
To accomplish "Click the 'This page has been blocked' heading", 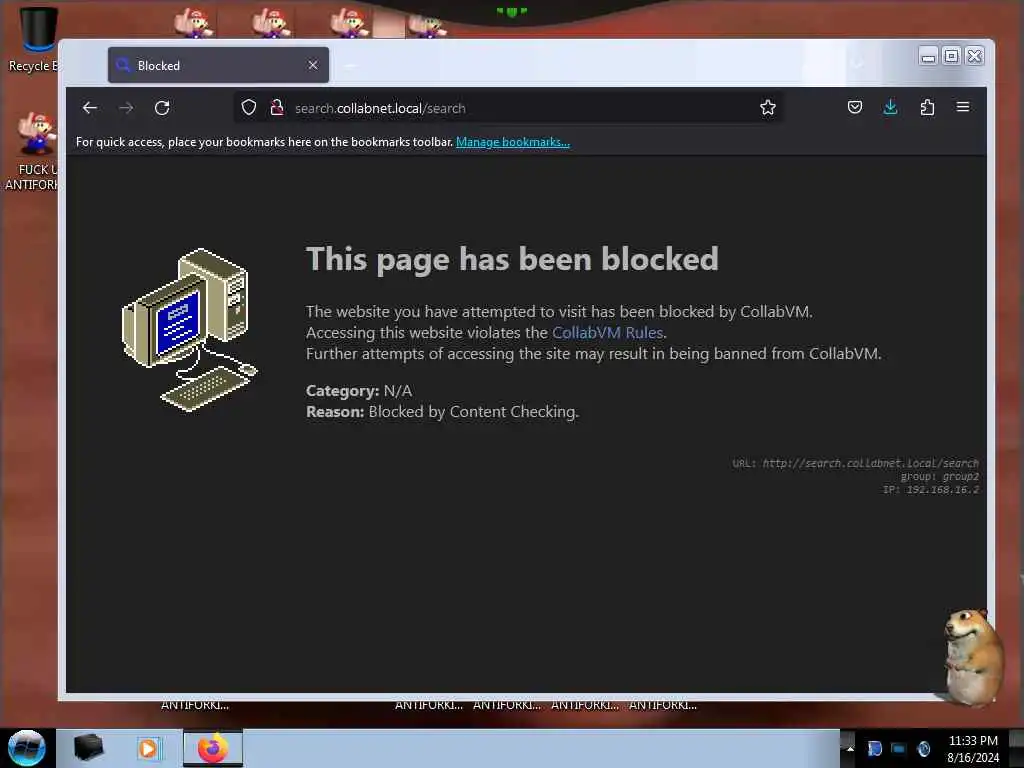I will (x=512, y=259).
